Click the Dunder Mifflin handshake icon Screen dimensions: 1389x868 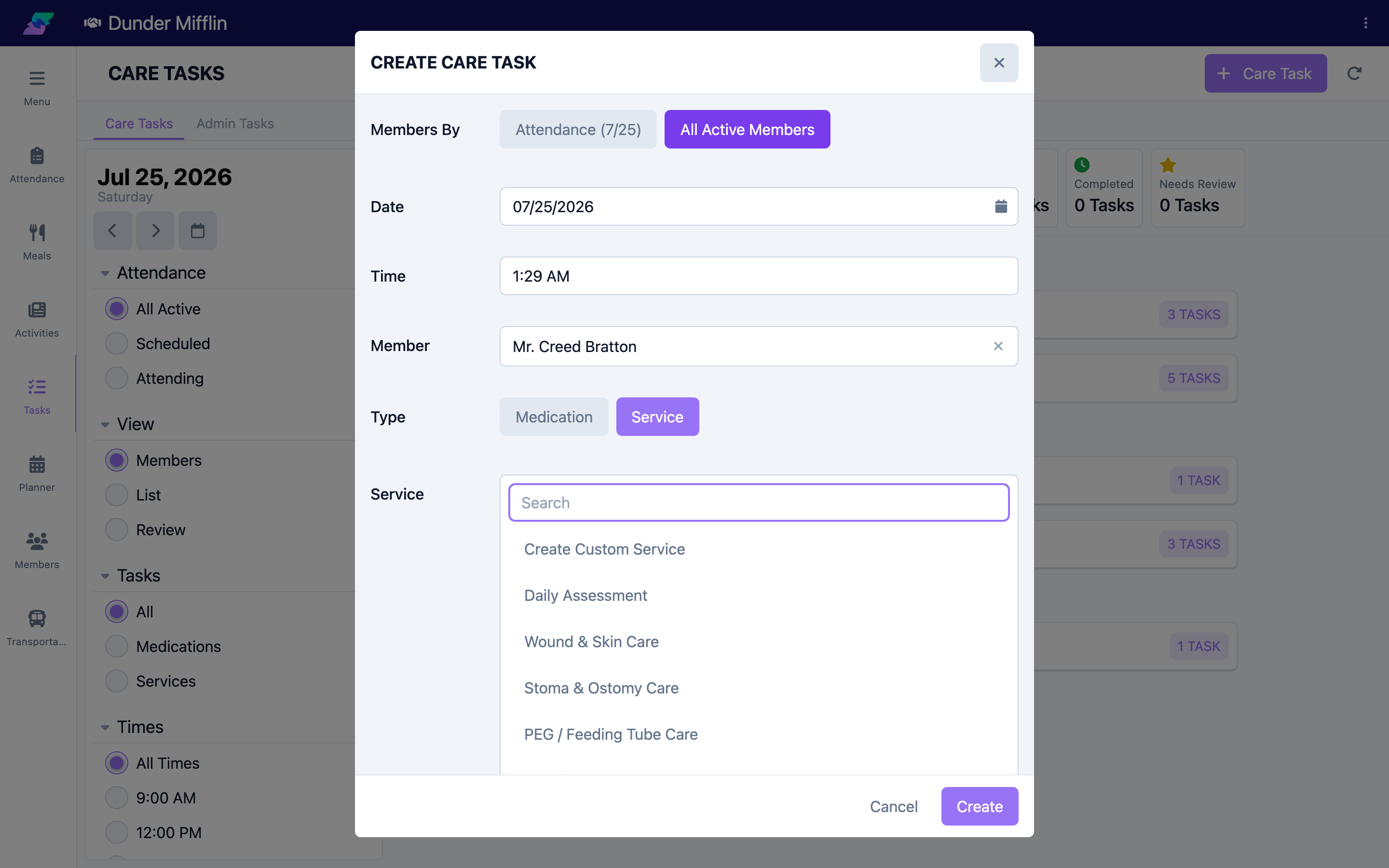pos(93,23)
